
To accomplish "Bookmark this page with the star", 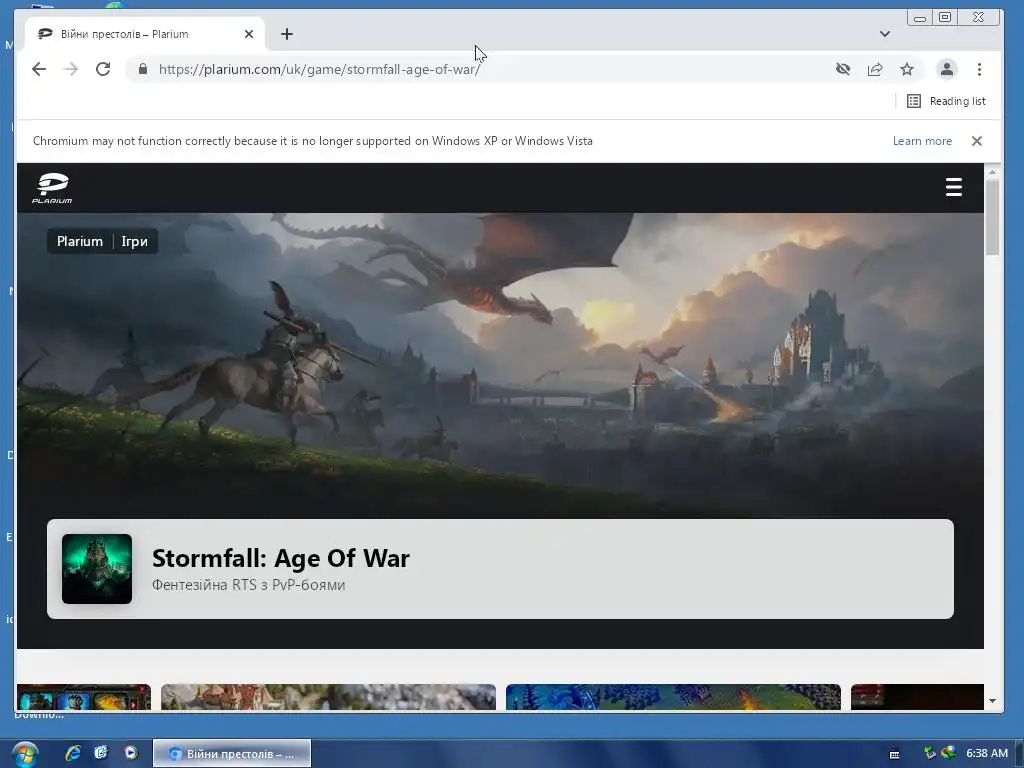I will coord(907,69).
